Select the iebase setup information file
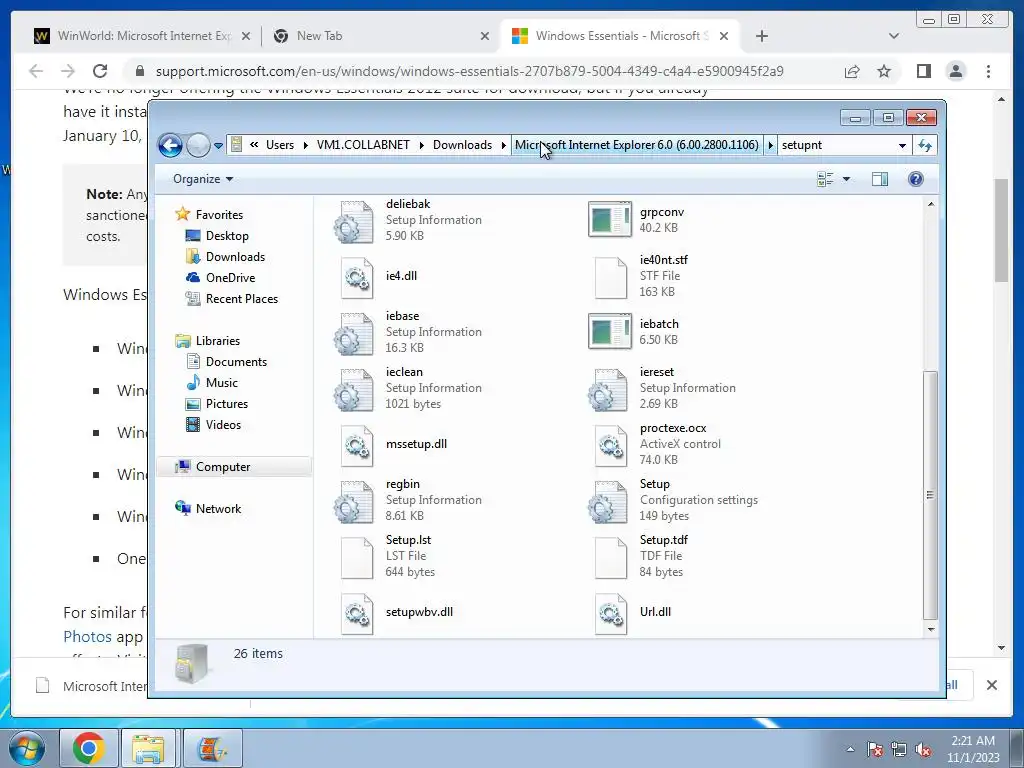The image size is (1024, 768). tap(408, 332)
